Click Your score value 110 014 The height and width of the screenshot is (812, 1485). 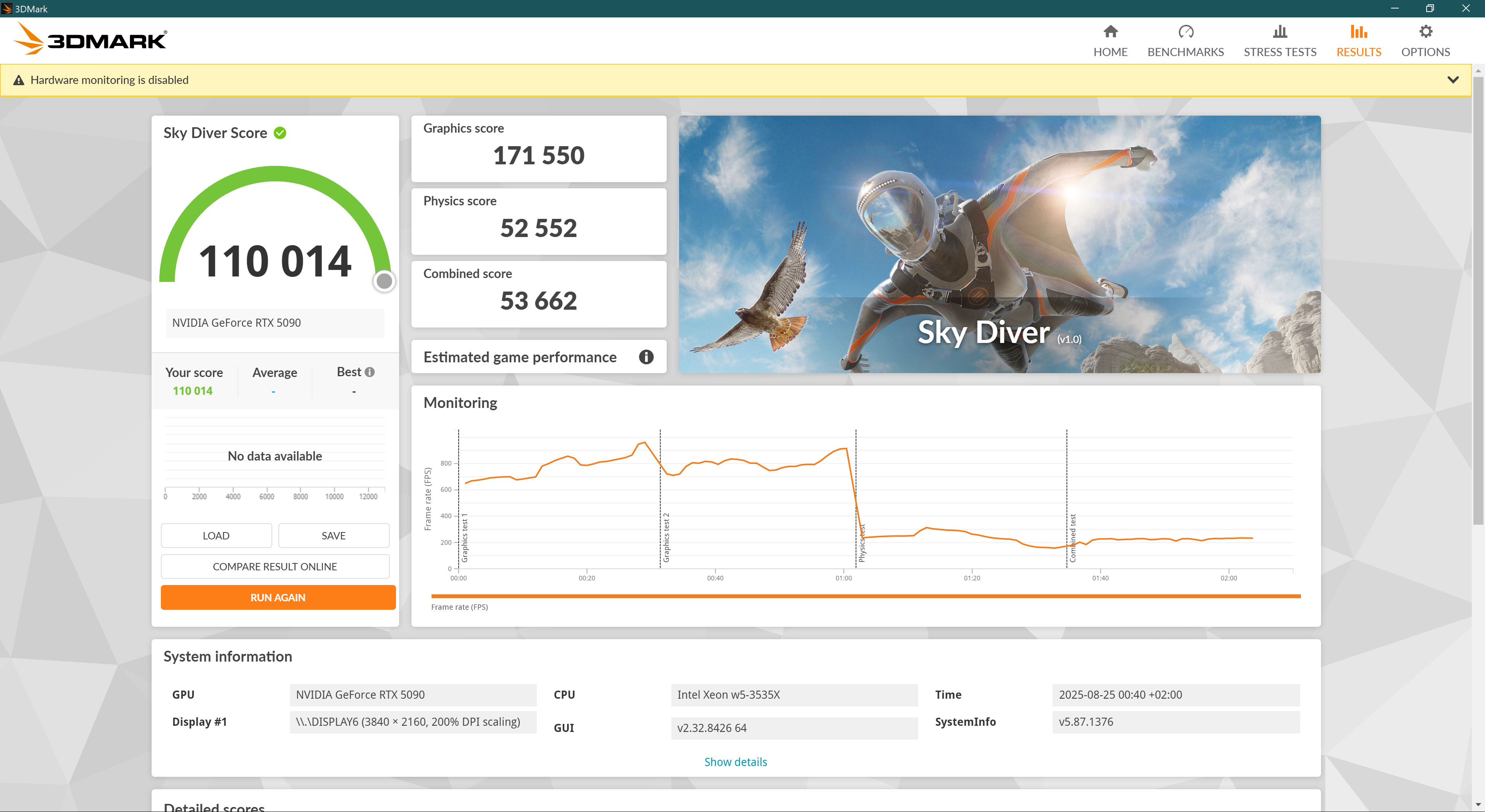[193, 391]
